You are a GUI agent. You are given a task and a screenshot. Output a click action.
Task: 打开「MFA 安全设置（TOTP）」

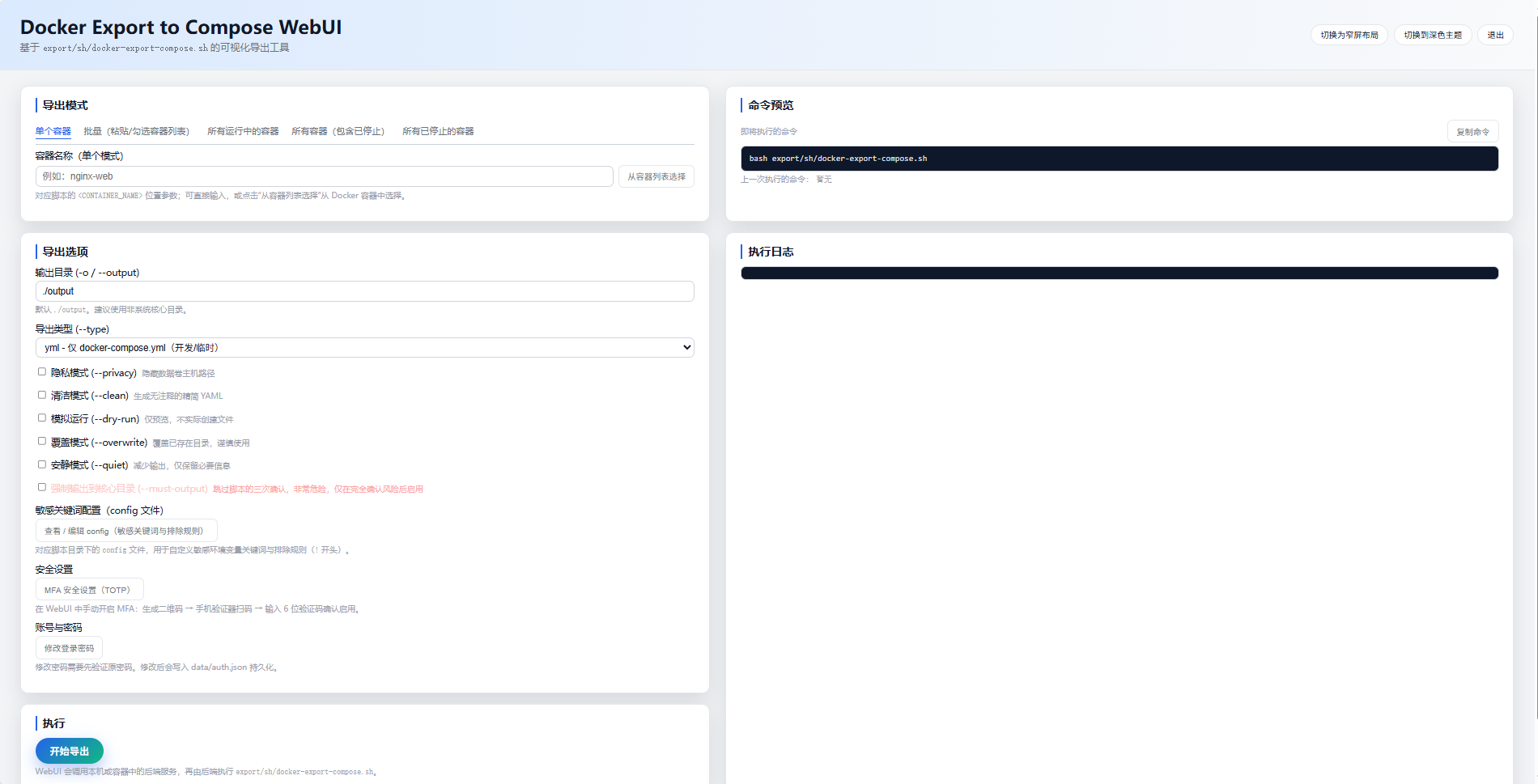point(89,589)
